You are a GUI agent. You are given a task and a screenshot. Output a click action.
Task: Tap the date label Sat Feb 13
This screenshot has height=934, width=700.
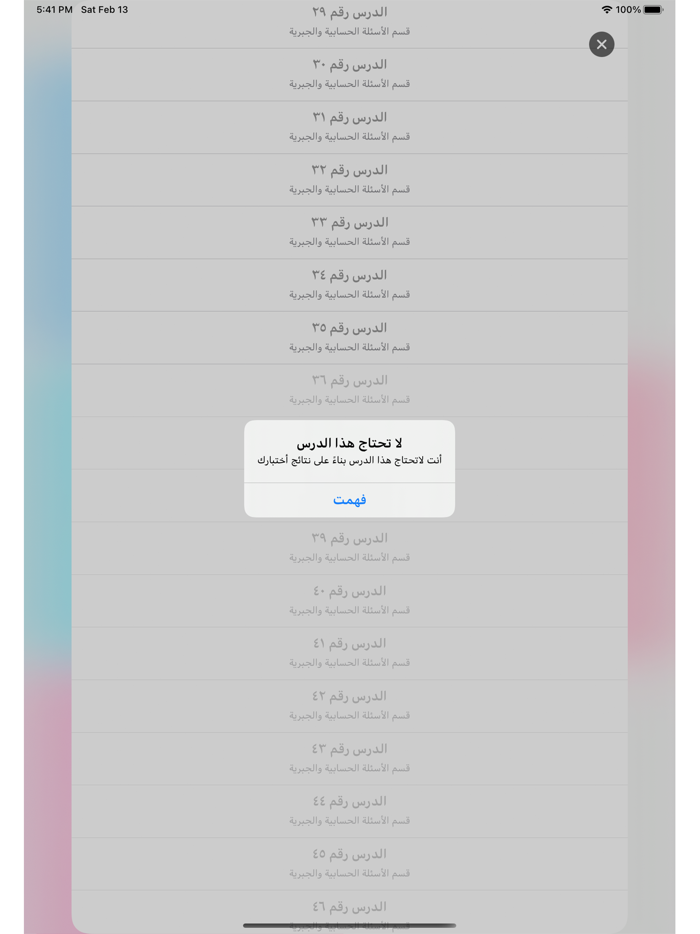[x=104, y=10]
